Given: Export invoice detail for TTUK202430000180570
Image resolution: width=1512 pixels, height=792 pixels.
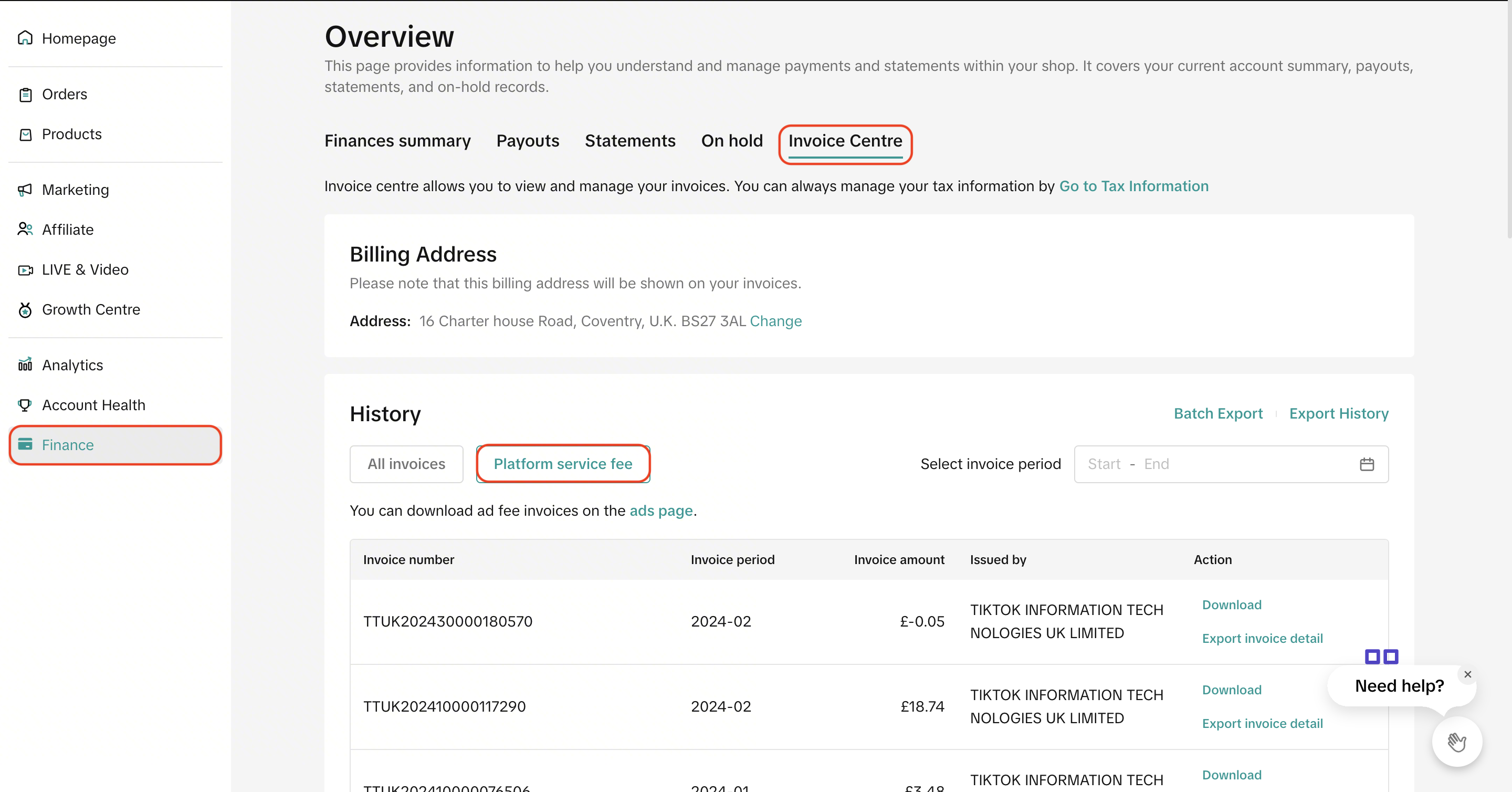Looking at the screenshot, I should click(1262, 638).
